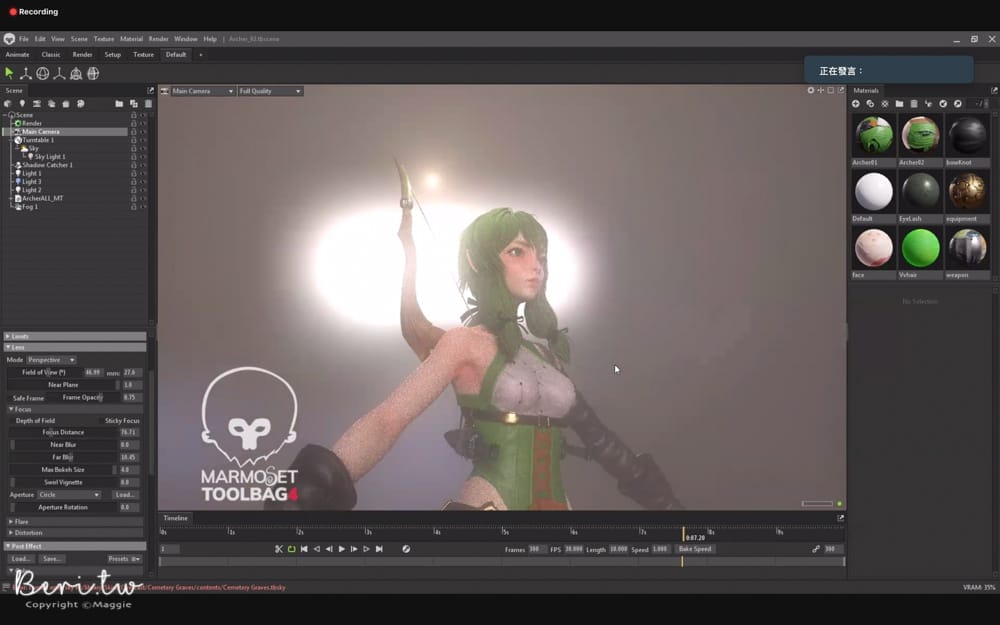Lock the Main Camera object
Viewport: 1000px width, 625px height.
[x=133, y=132]
